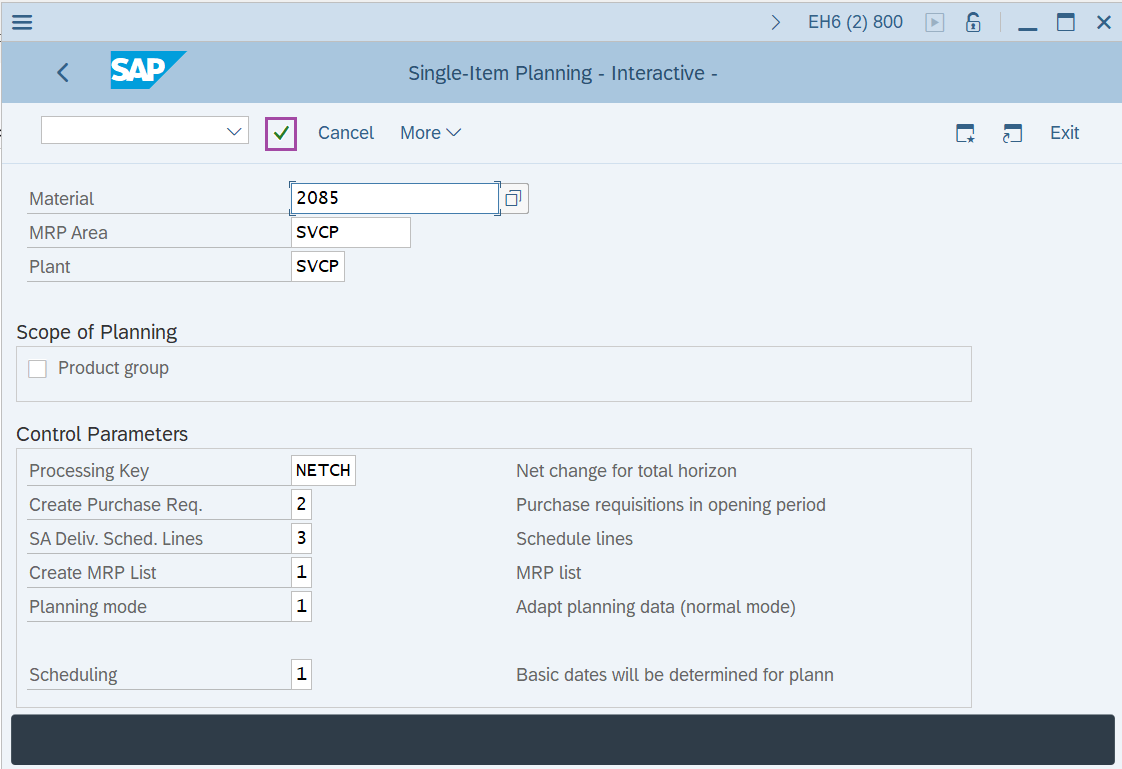Viewport: 1122px width, 769px height.
Task: Click the padlock icon in title bar
Action: [x=972, y=22]
